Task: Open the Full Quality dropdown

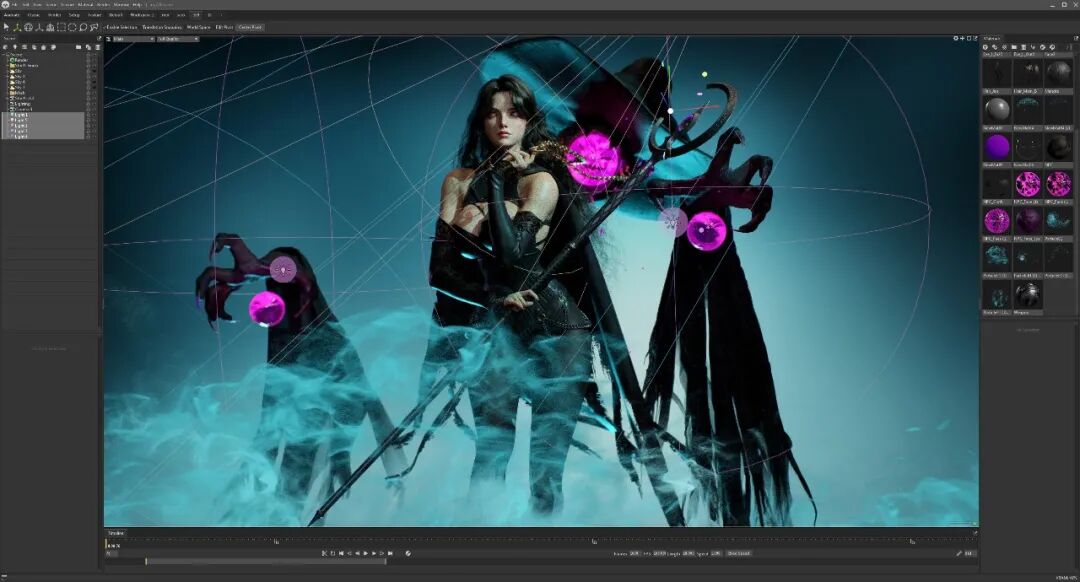Action: (x=178, y=39)
